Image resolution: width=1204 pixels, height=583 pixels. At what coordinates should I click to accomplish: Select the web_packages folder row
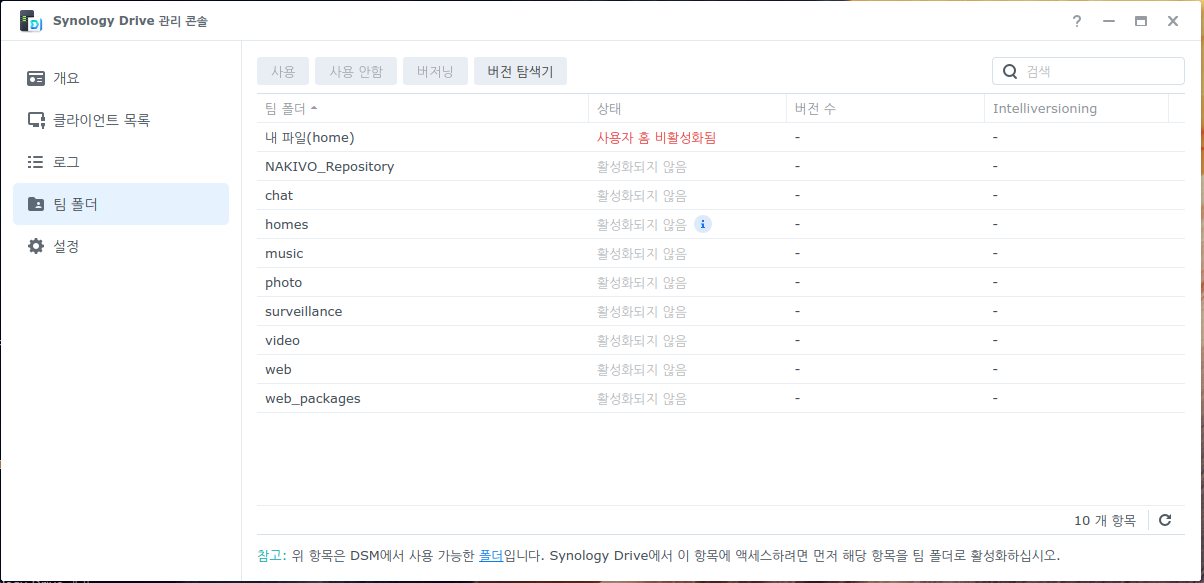pos(720,398)
